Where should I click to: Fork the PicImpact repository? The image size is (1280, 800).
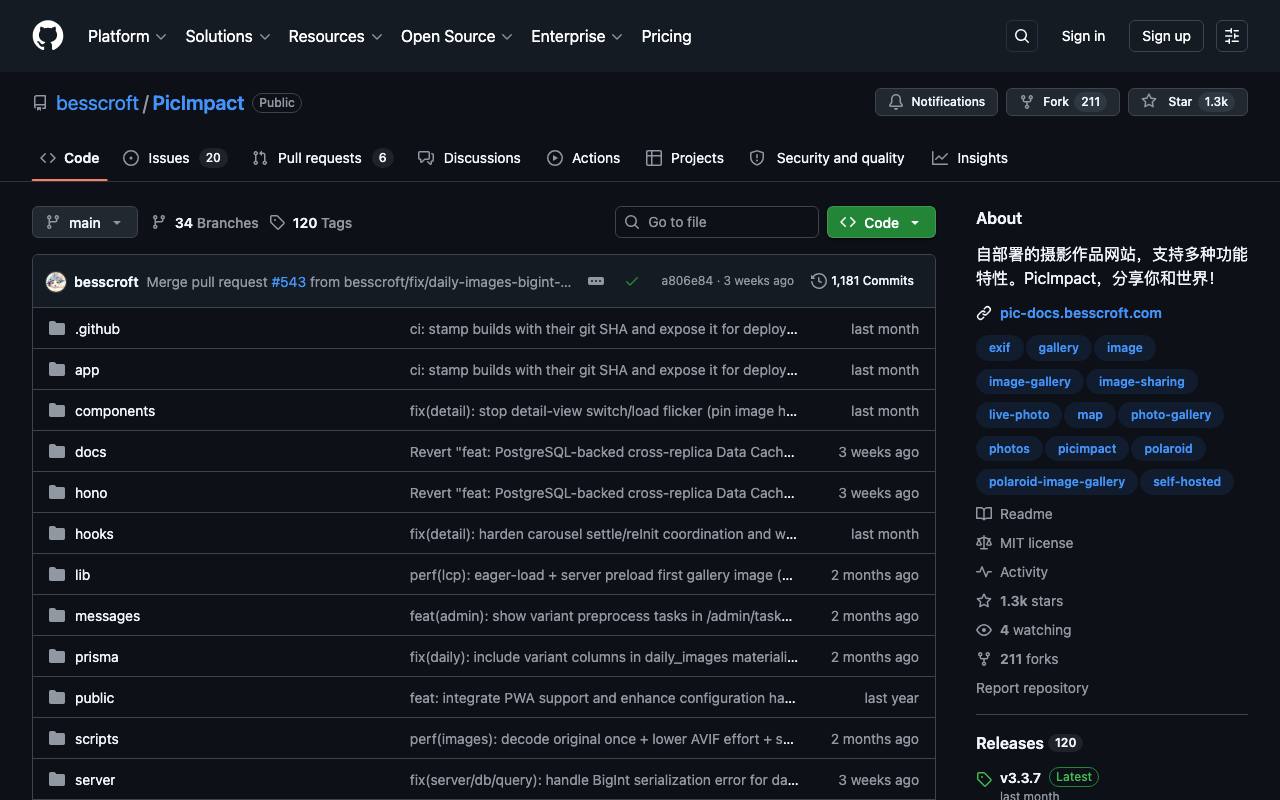(x=1063, y=102)
